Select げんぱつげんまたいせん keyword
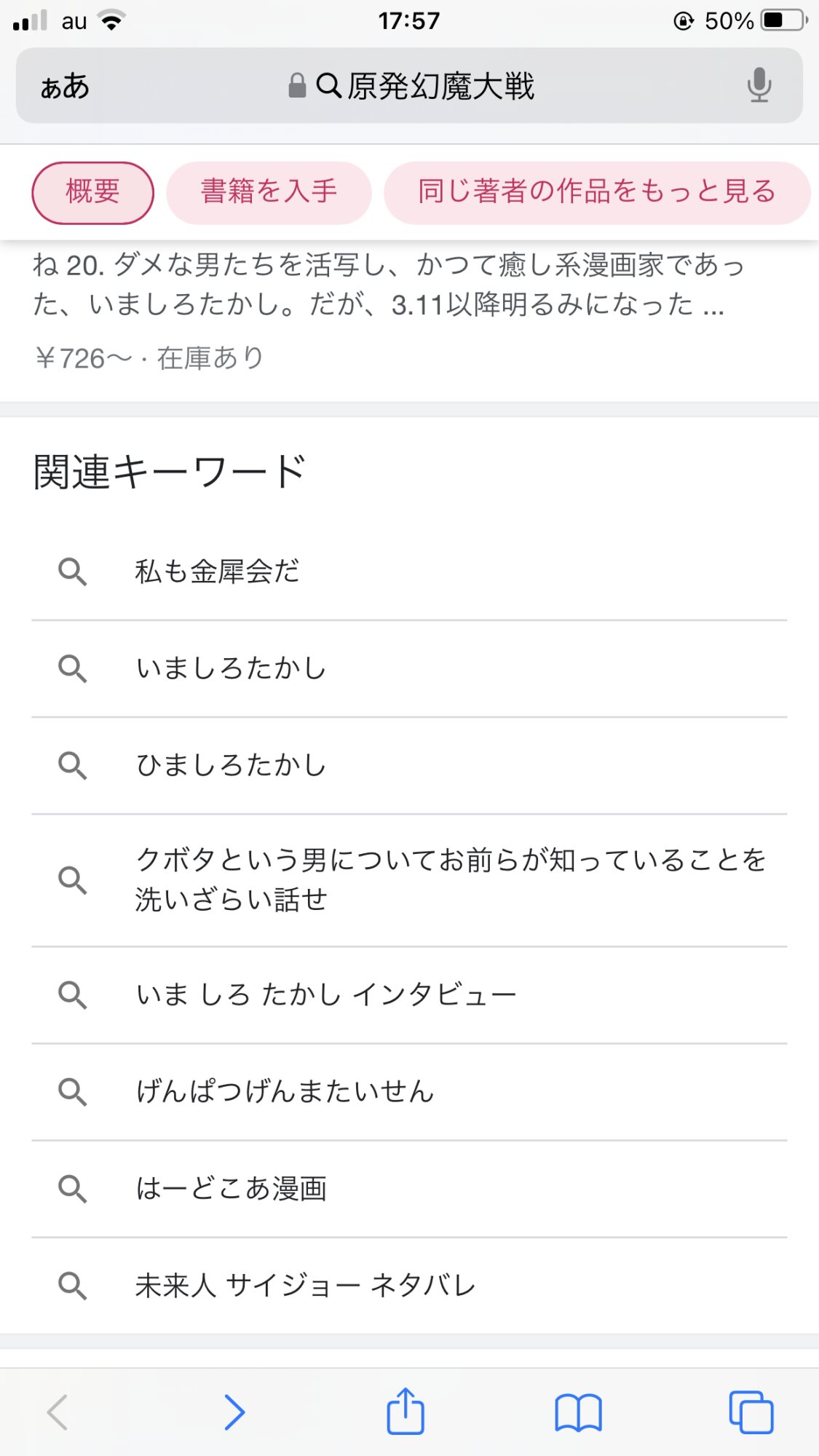The height and width of the screenshot is (1456, 819). click(285, 1091)
